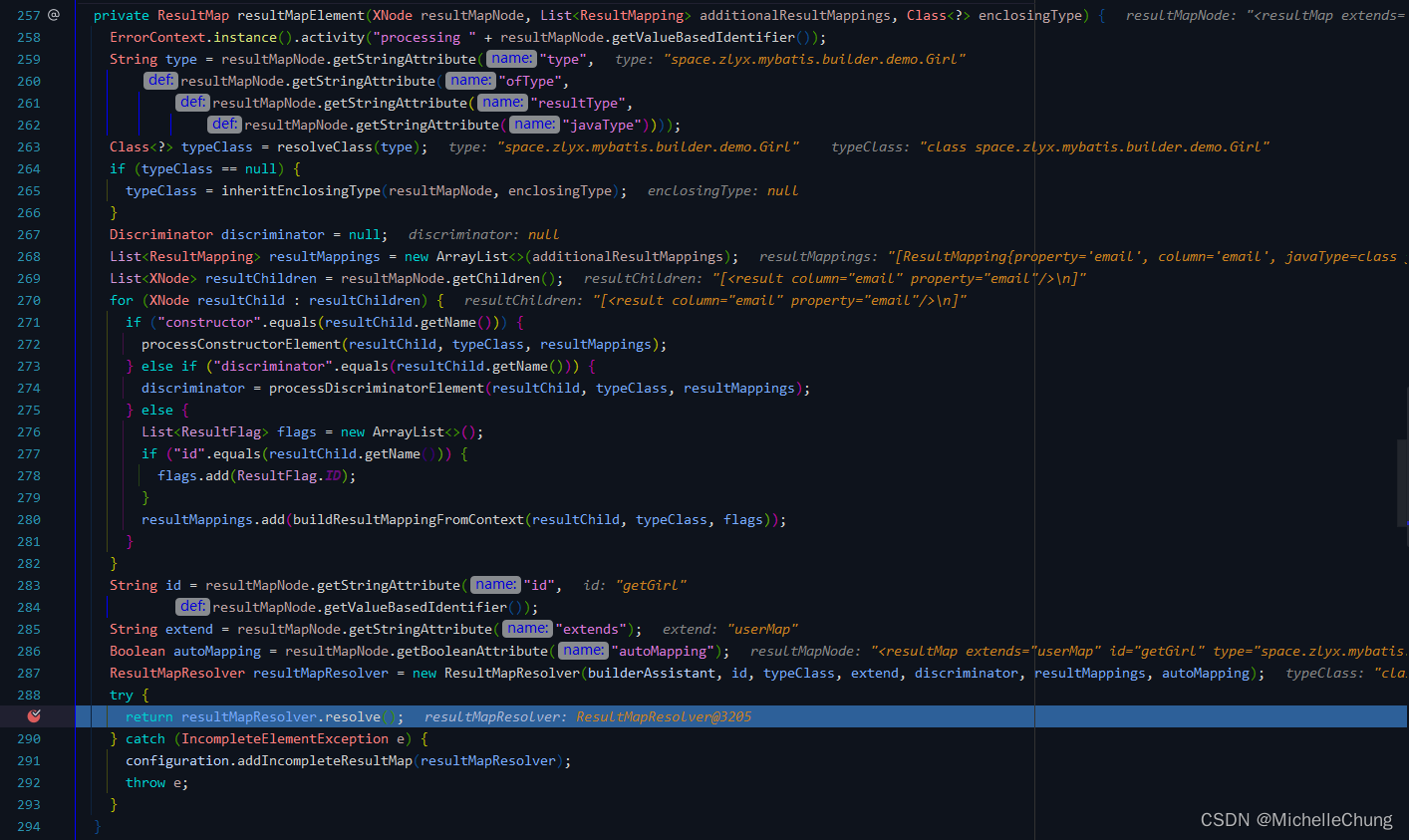Click the name: hint before "type" on line 259
This screenshot has height=840, width=1409.
511,59
